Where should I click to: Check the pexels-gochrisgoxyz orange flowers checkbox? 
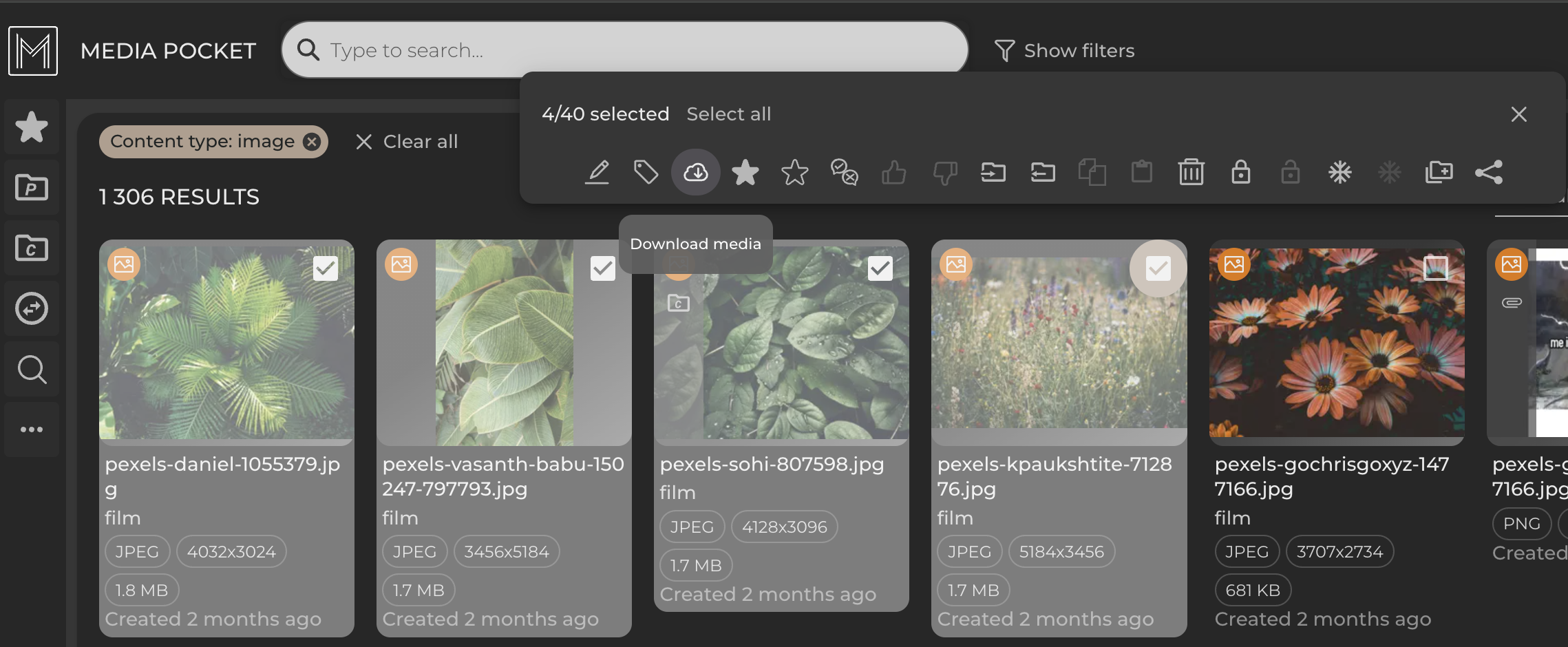pyautogui.click(x=1435, y=268)
